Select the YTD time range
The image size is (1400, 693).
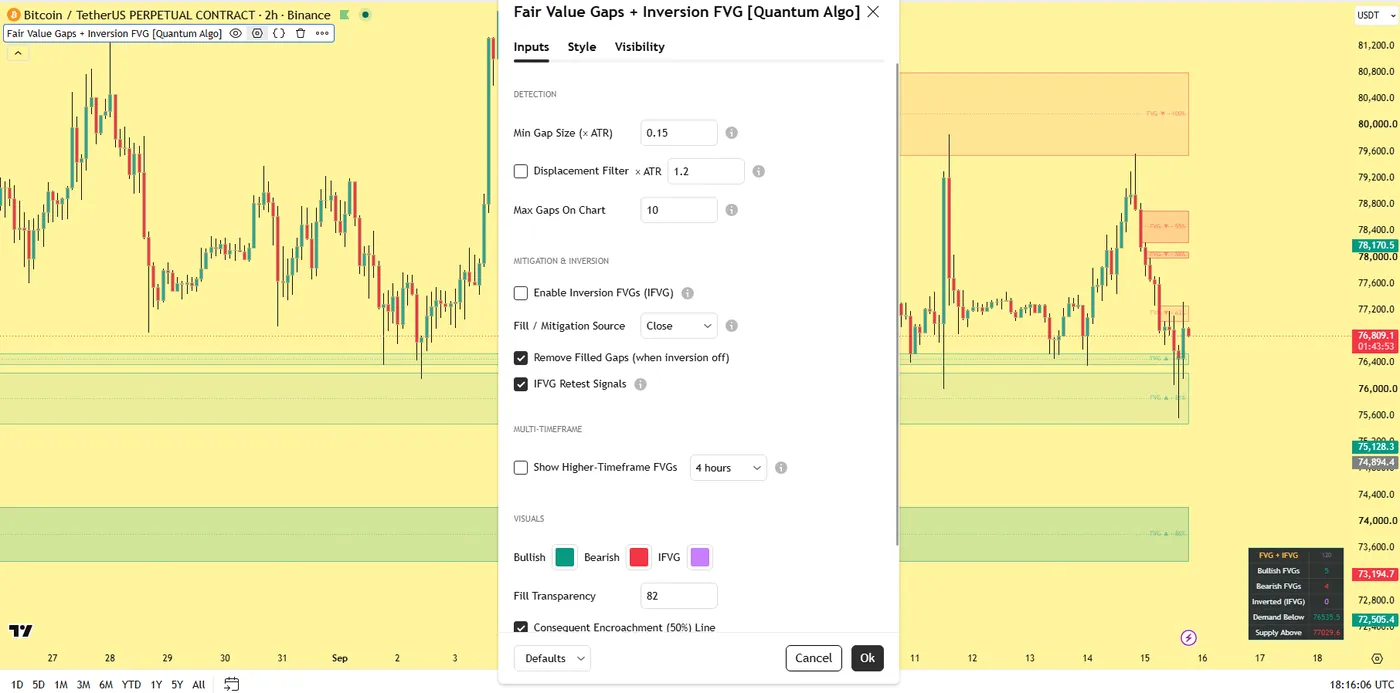[131, 685]
